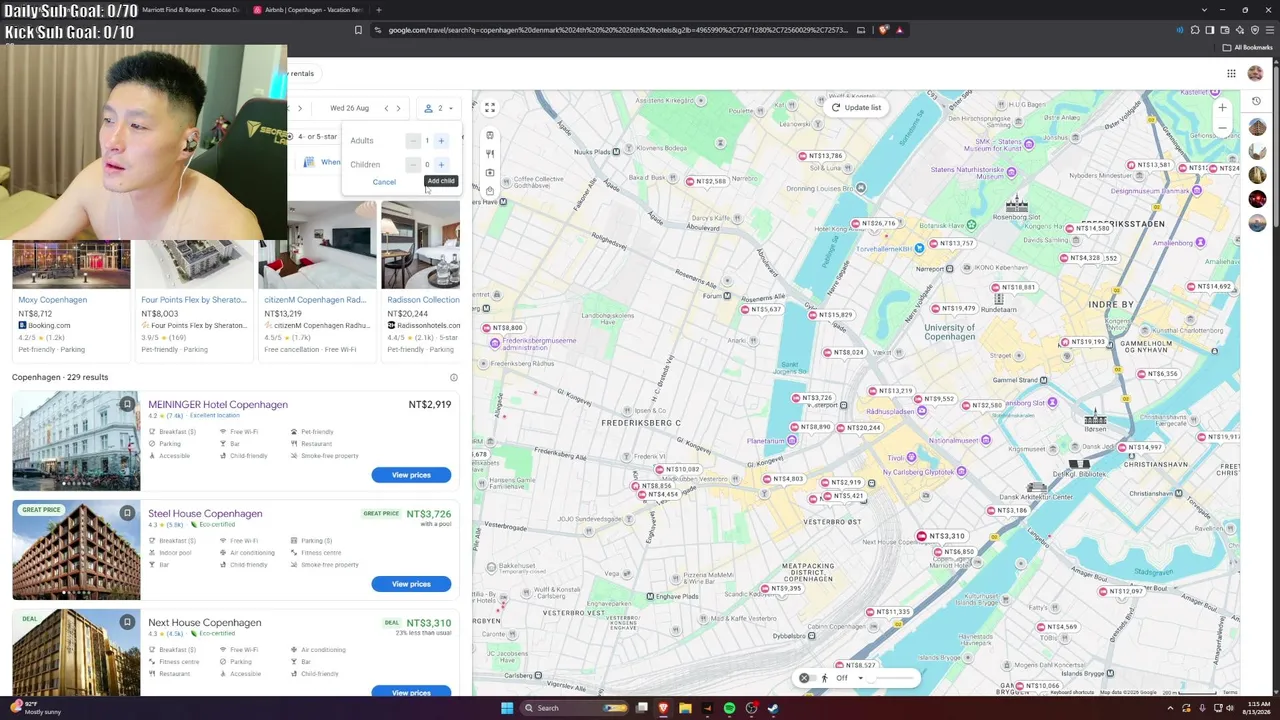Show transit layer on the map
1280x720 pixels.
click(490, 135)
